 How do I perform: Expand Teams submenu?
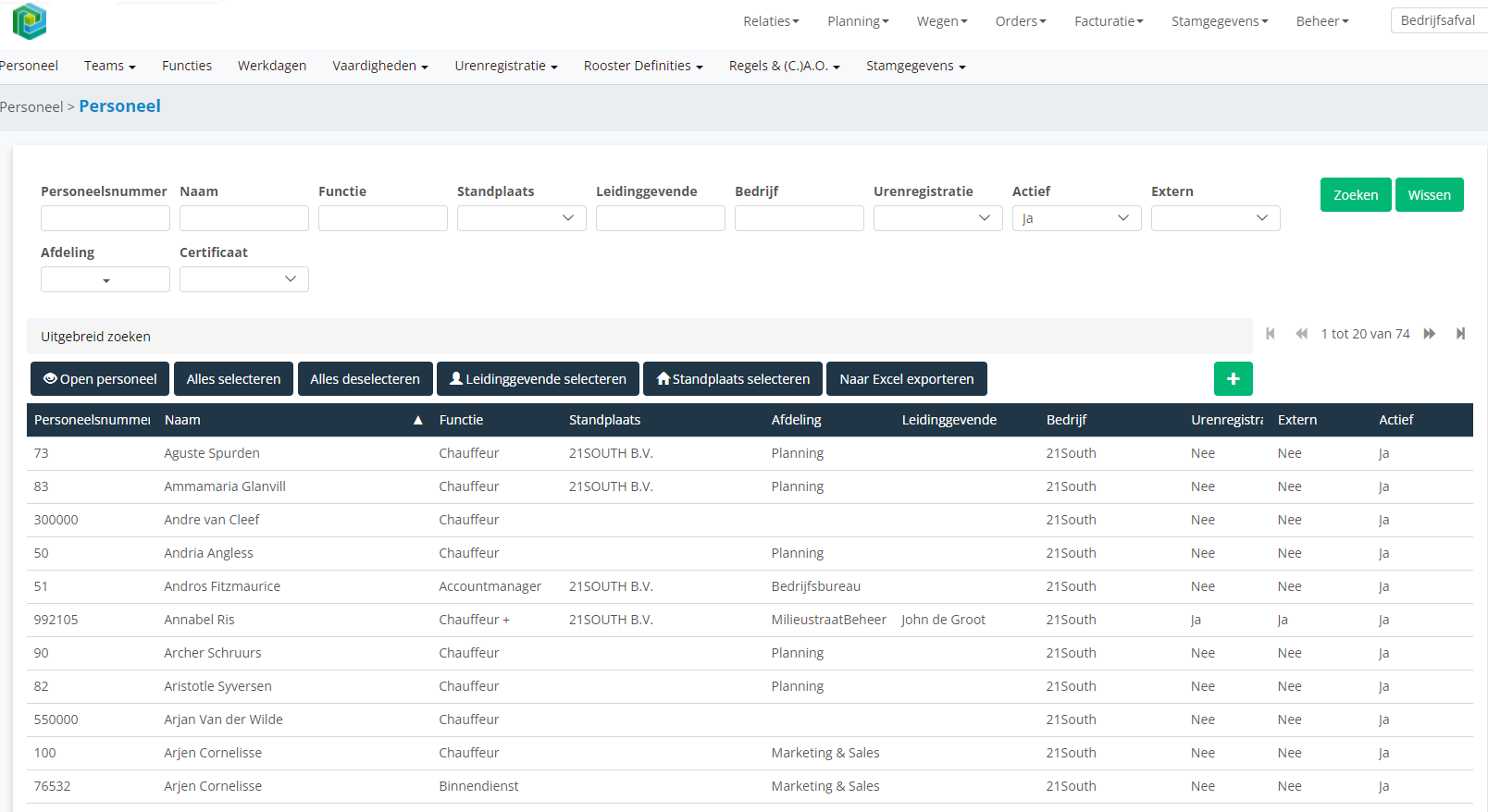(110, 66)
